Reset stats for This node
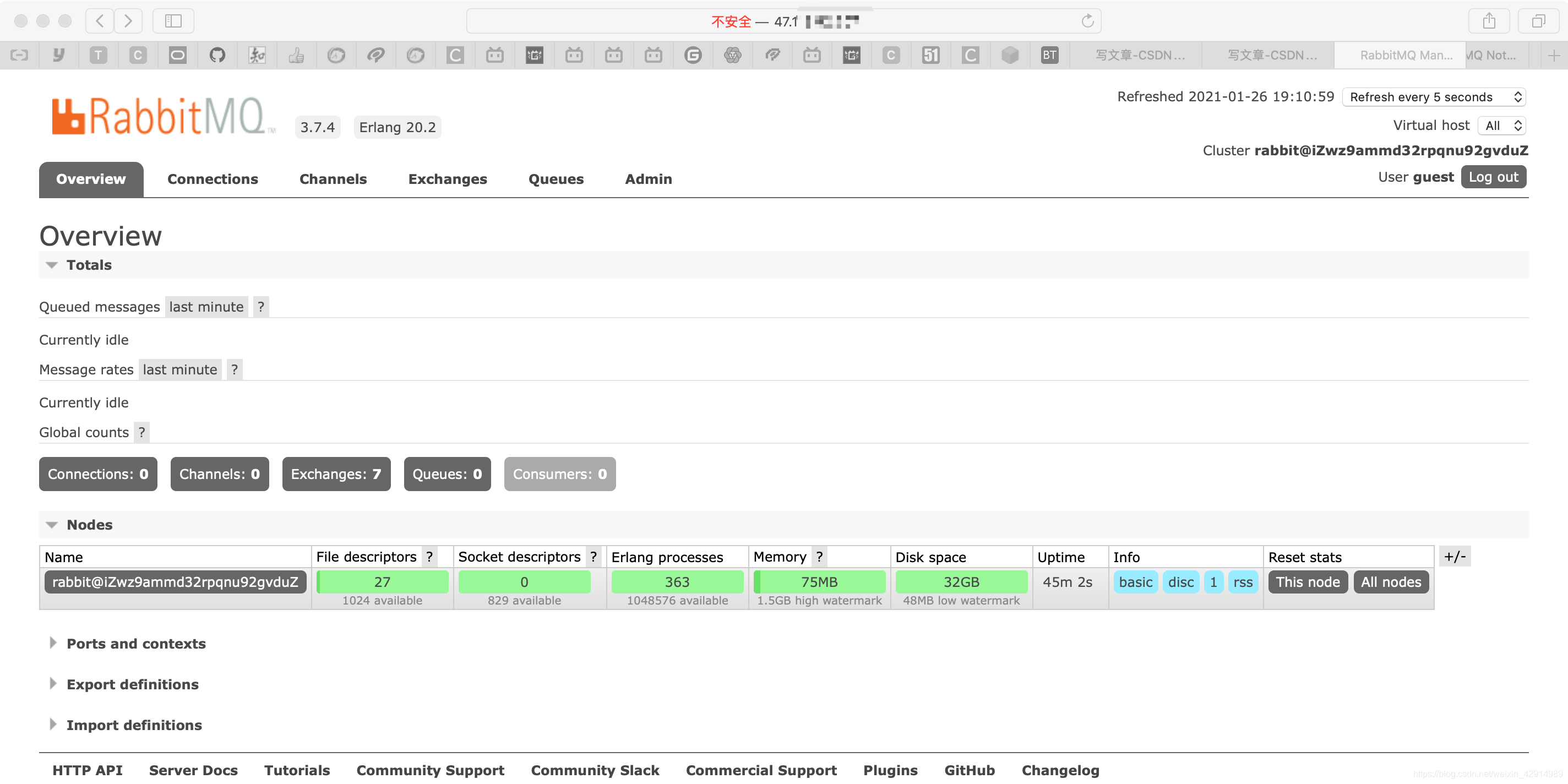The image size is (1568, 784). point(1308,582)
